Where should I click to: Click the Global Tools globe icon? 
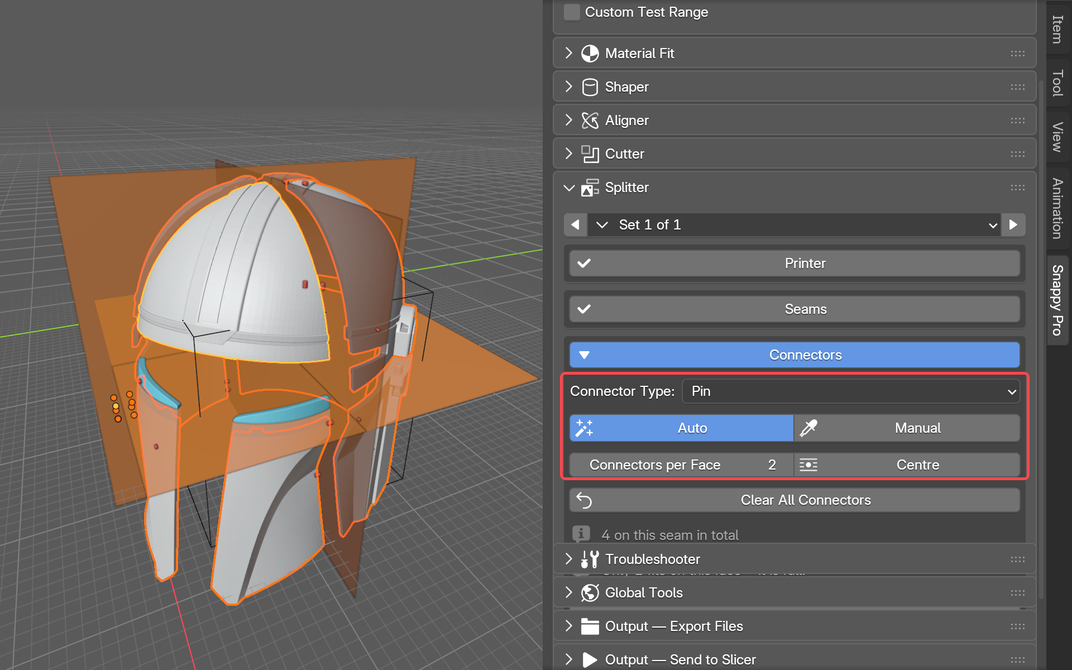589,593
